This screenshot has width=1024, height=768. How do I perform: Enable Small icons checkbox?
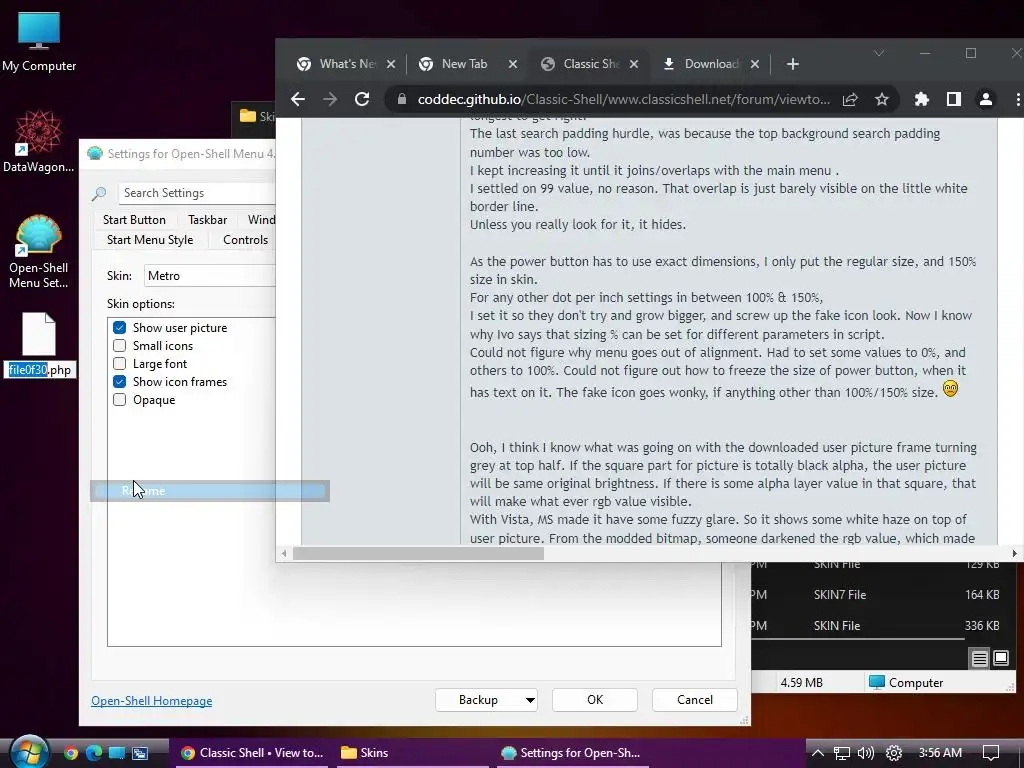[x=120, y=345]
